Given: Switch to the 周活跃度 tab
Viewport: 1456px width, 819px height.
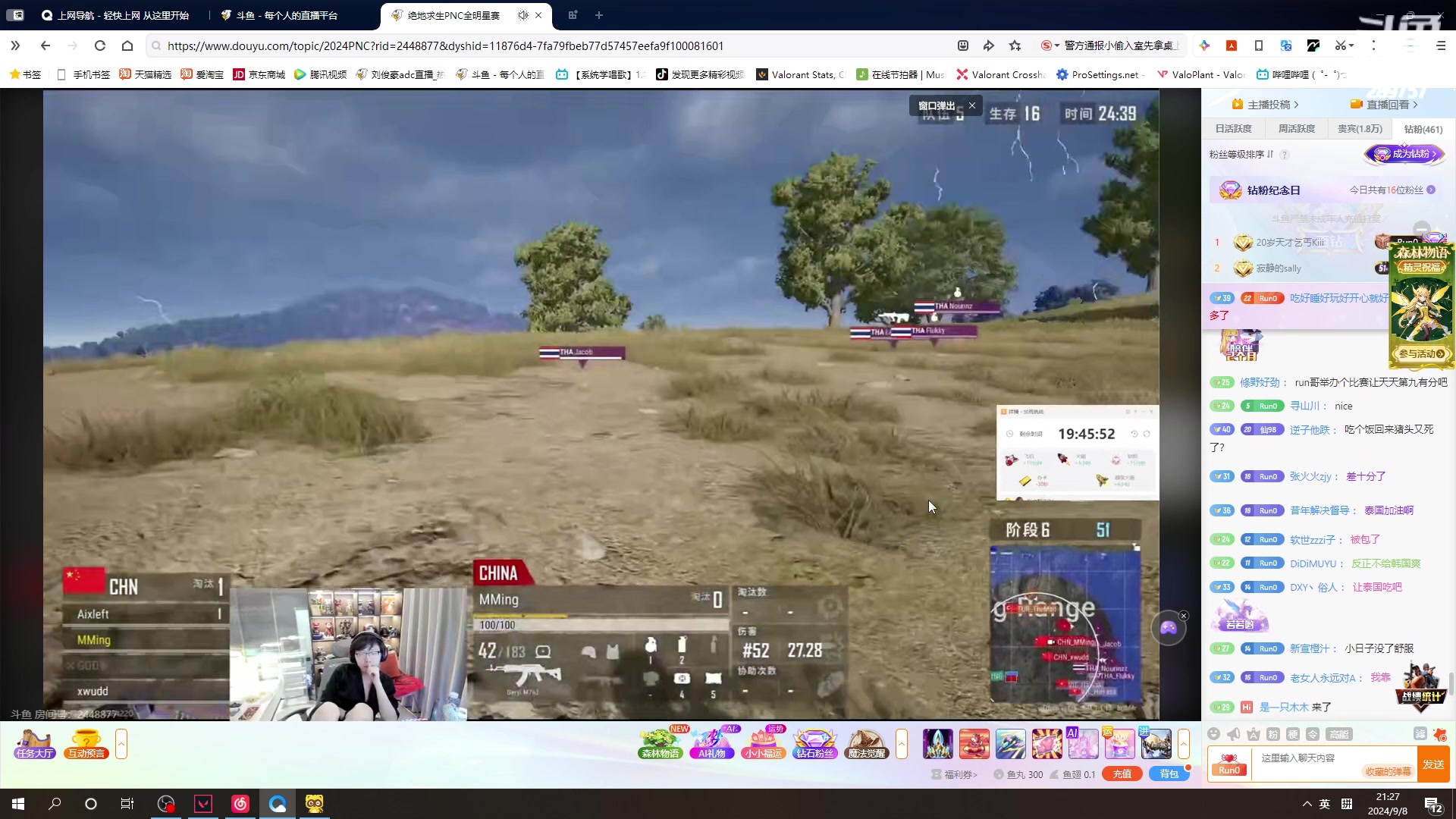Looking at the screenshot, I should tap(1297, 129).
